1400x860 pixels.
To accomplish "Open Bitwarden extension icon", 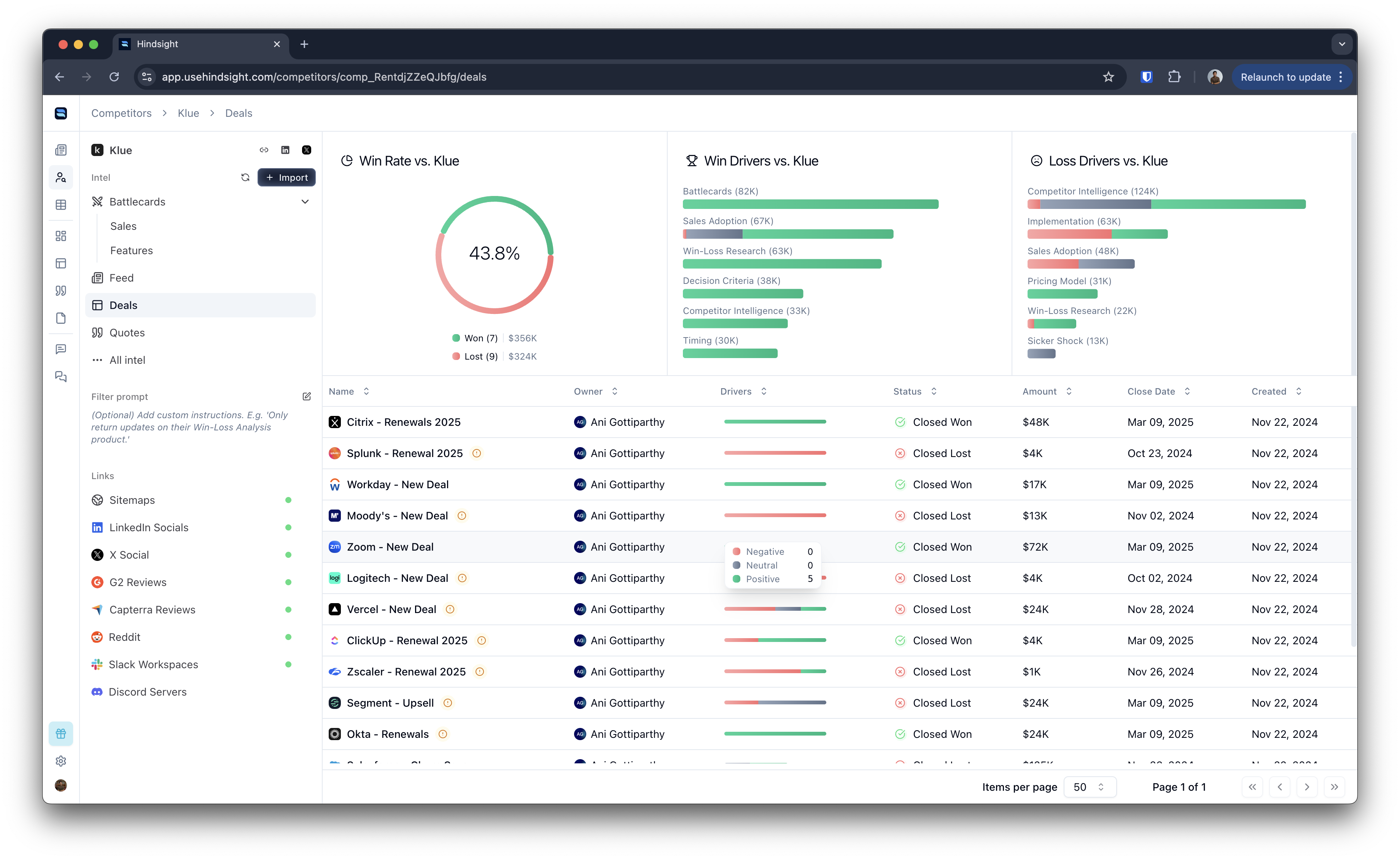I will tap(1146, 77).
